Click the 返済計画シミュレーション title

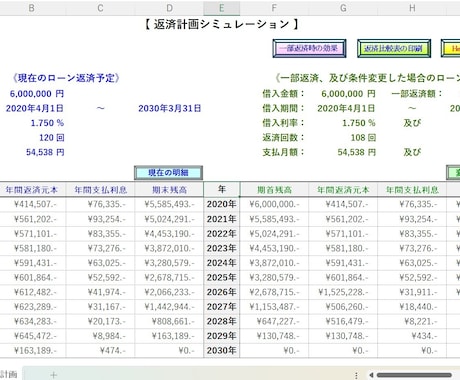tap(222, 24)
